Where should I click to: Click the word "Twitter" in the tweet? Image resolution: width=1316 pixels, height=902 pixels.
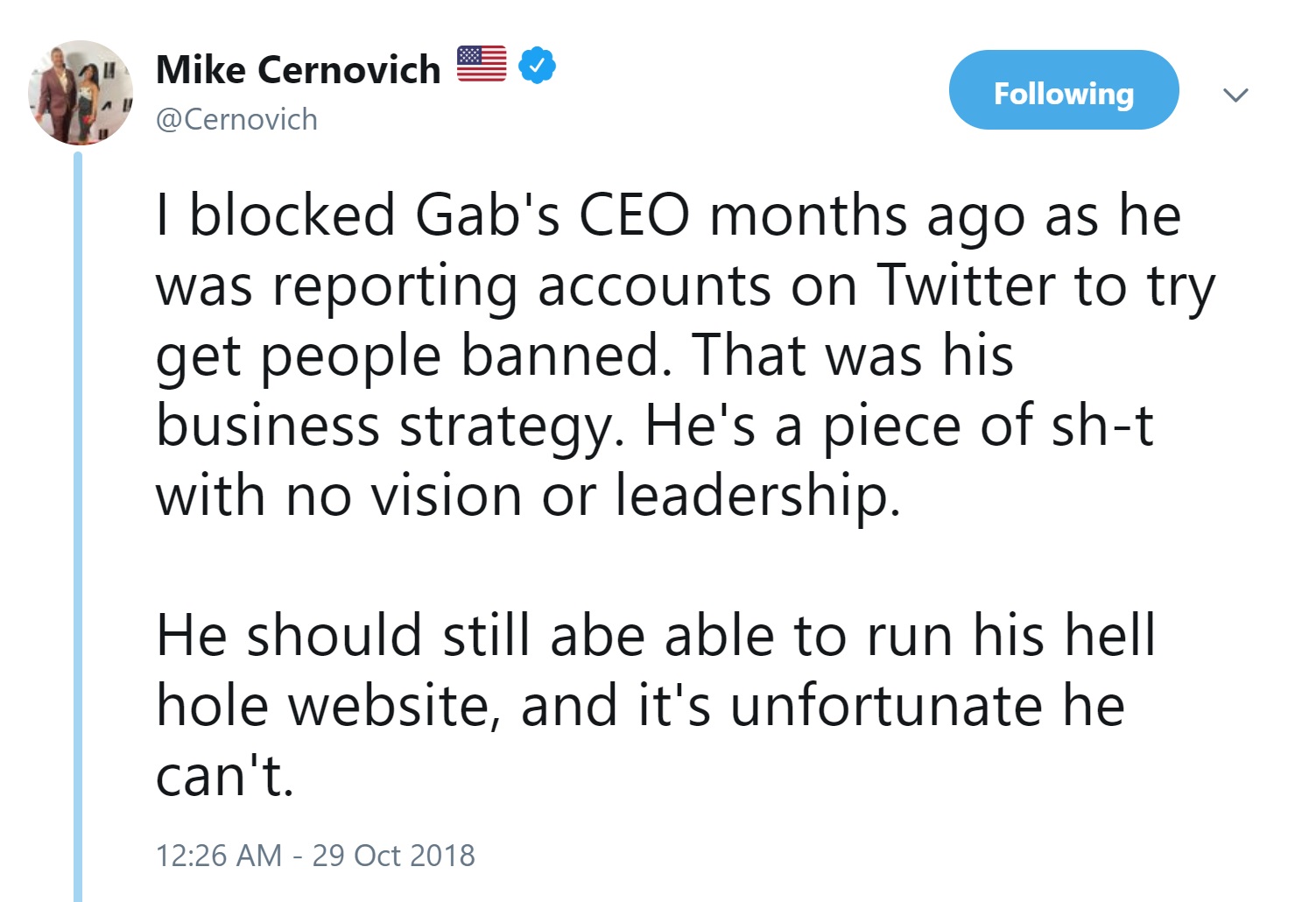point(967,285)
